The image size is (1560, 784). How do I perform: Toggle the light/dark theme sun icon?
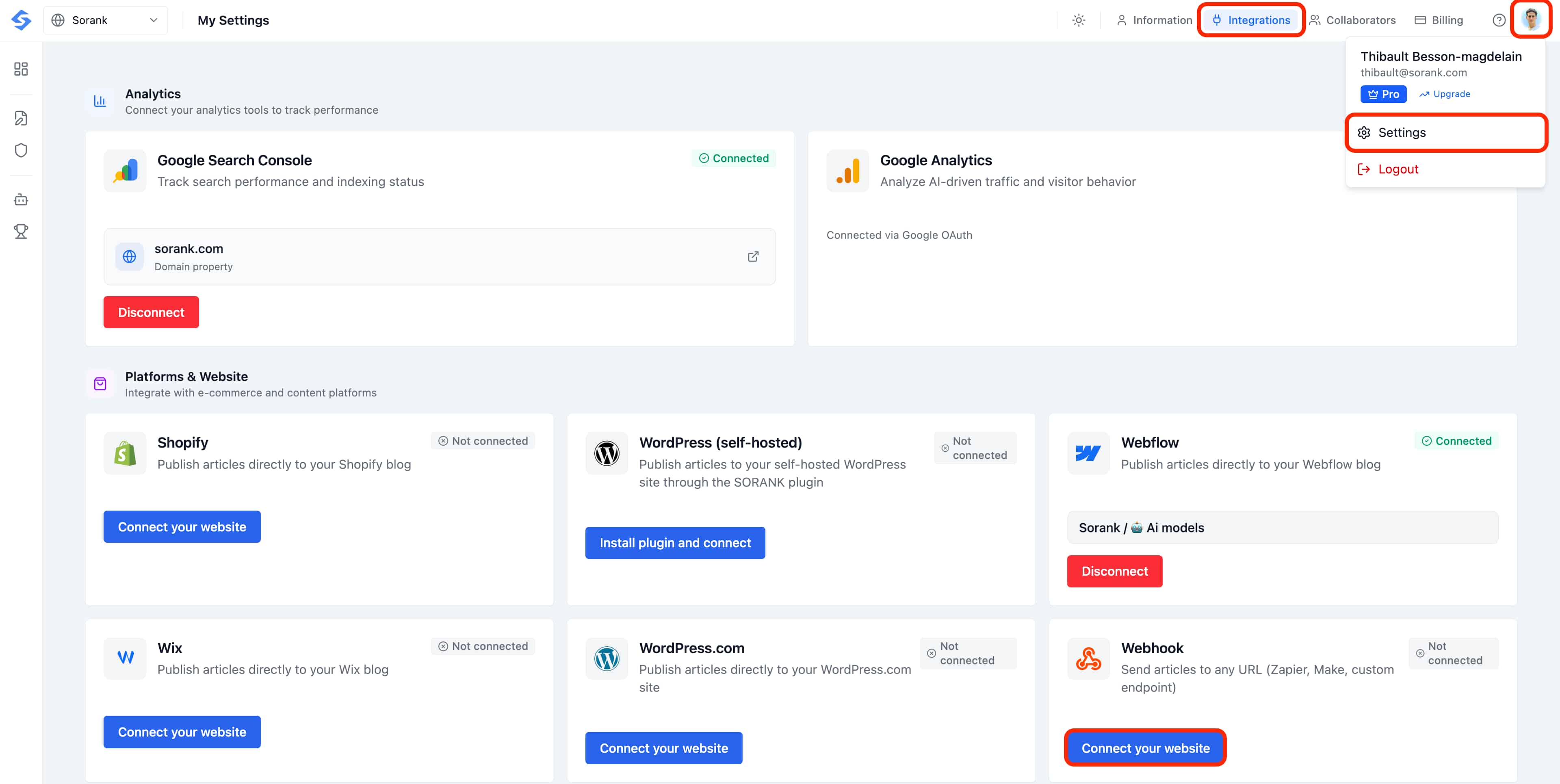(1079, 20)
